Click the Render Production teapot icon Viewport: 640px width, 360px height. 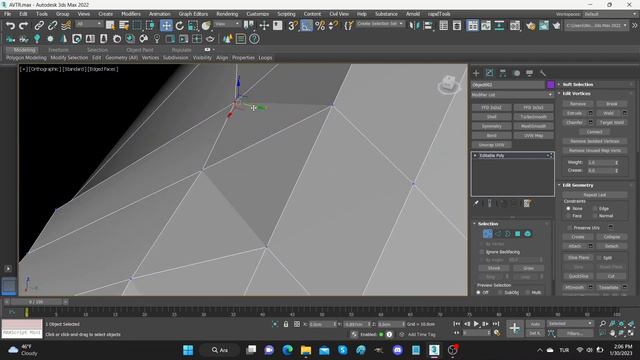tap(556, 26)
